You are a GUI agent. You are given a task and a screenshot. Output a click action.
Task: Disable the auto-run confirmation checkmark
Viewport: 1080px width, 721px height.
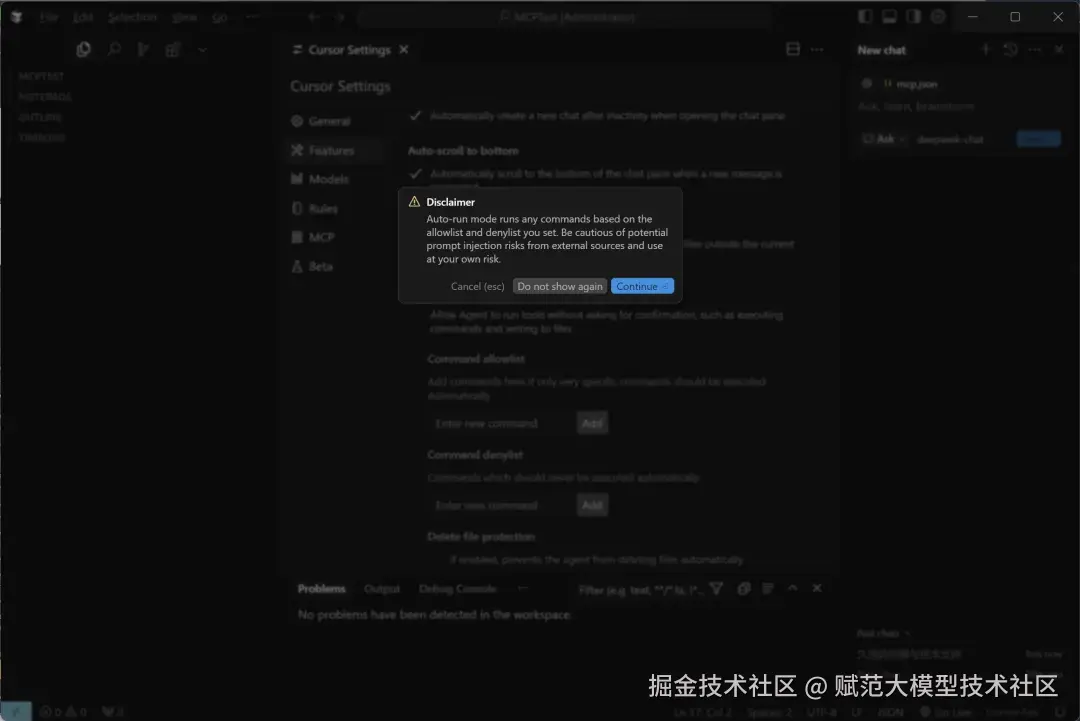point(414,314)
